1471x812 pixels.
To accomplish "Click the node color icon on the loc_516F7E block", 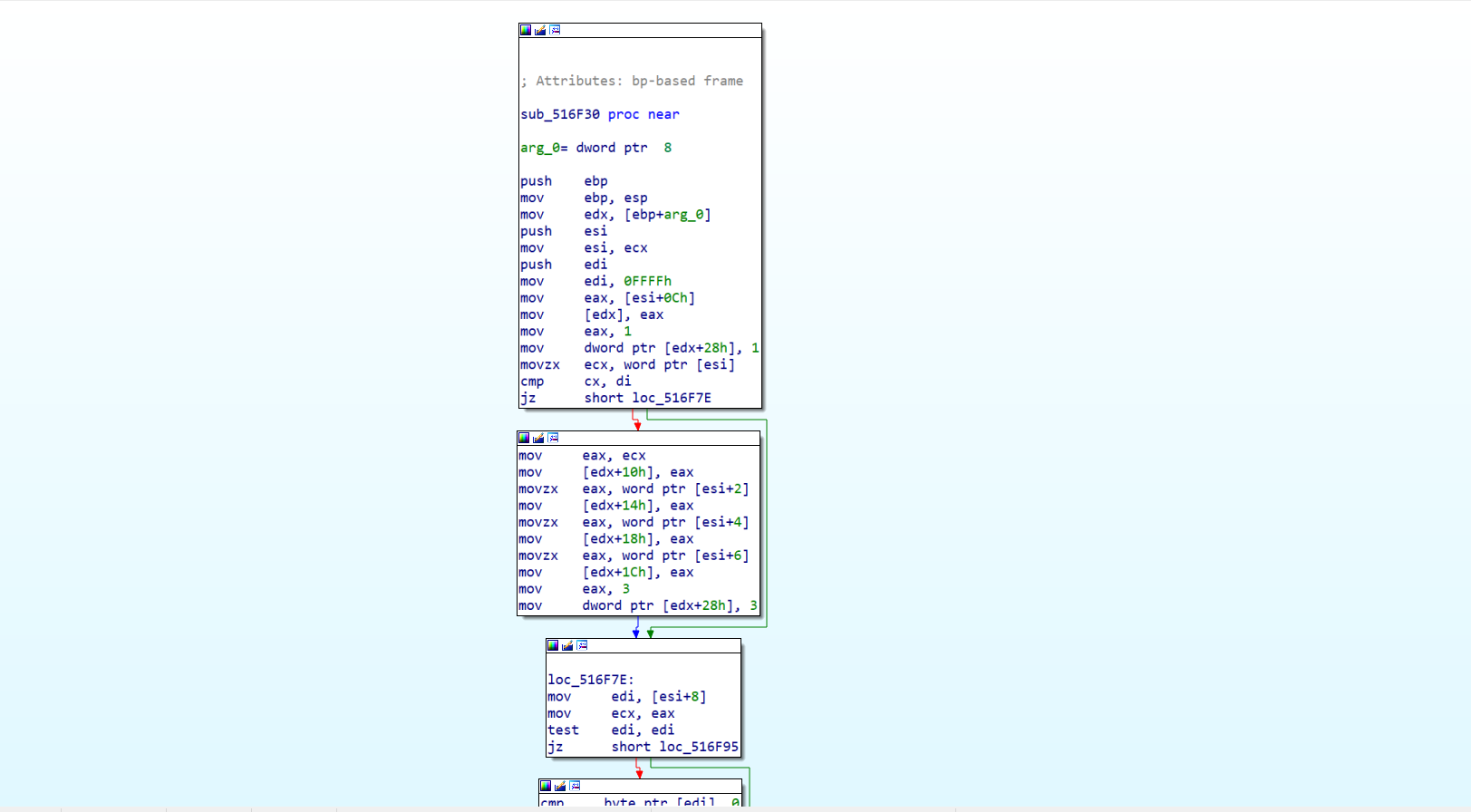I will point(553,645).
